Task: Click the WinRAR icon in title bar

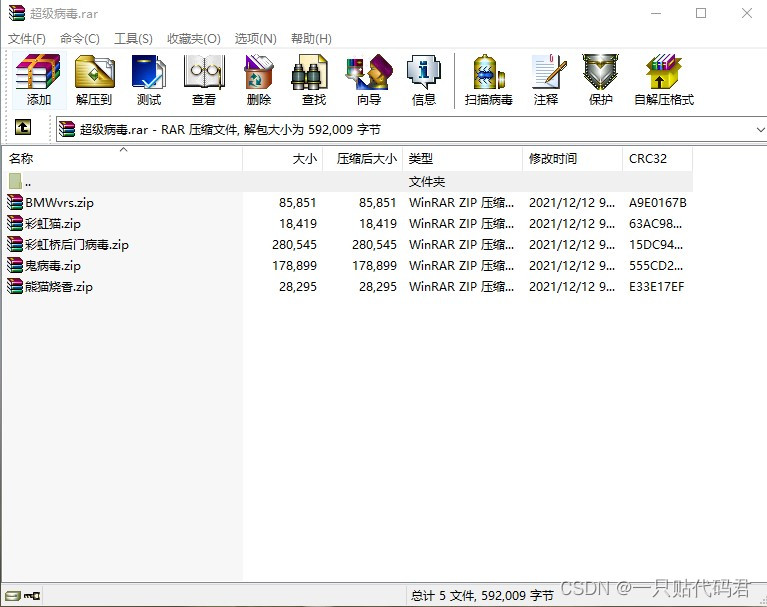Action: pyautogui.click(x=17, y=13)
